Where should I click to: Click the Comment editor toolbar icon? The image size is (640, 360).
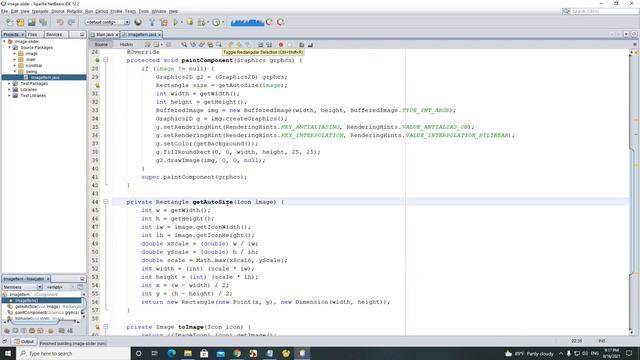302,44
